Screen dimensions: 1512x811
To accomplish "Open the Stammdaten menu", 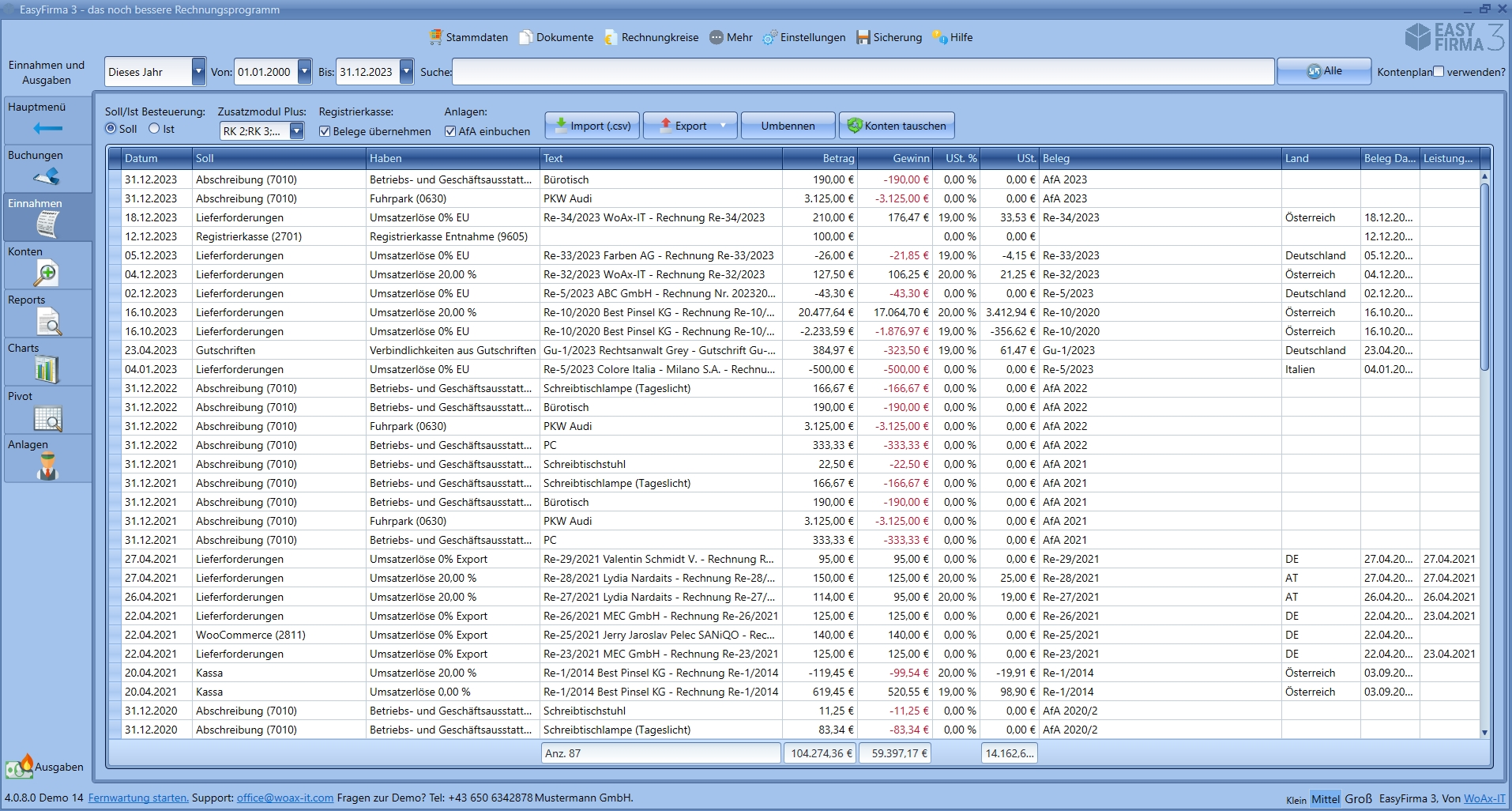I will pos(468,37).
